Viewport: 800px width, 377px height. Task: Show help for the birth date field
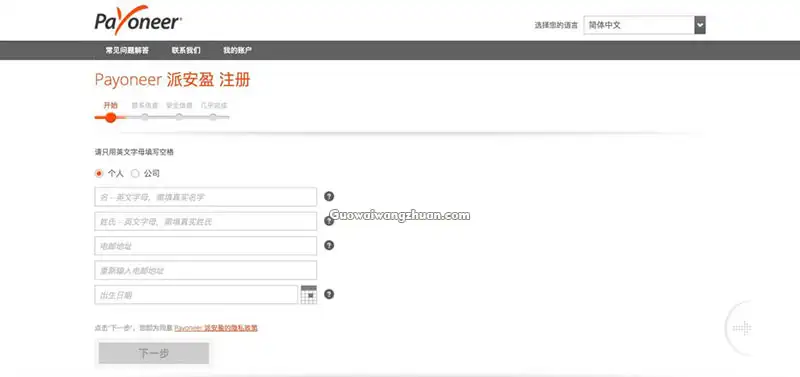click(329, 294)
